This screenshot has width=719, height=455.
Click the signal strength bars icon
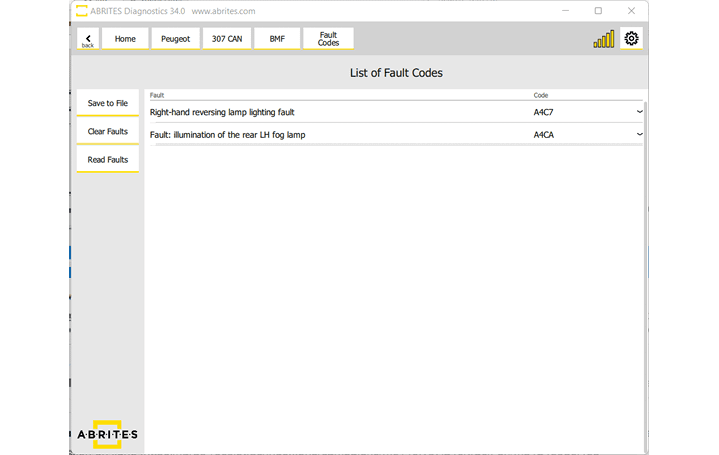603,40
